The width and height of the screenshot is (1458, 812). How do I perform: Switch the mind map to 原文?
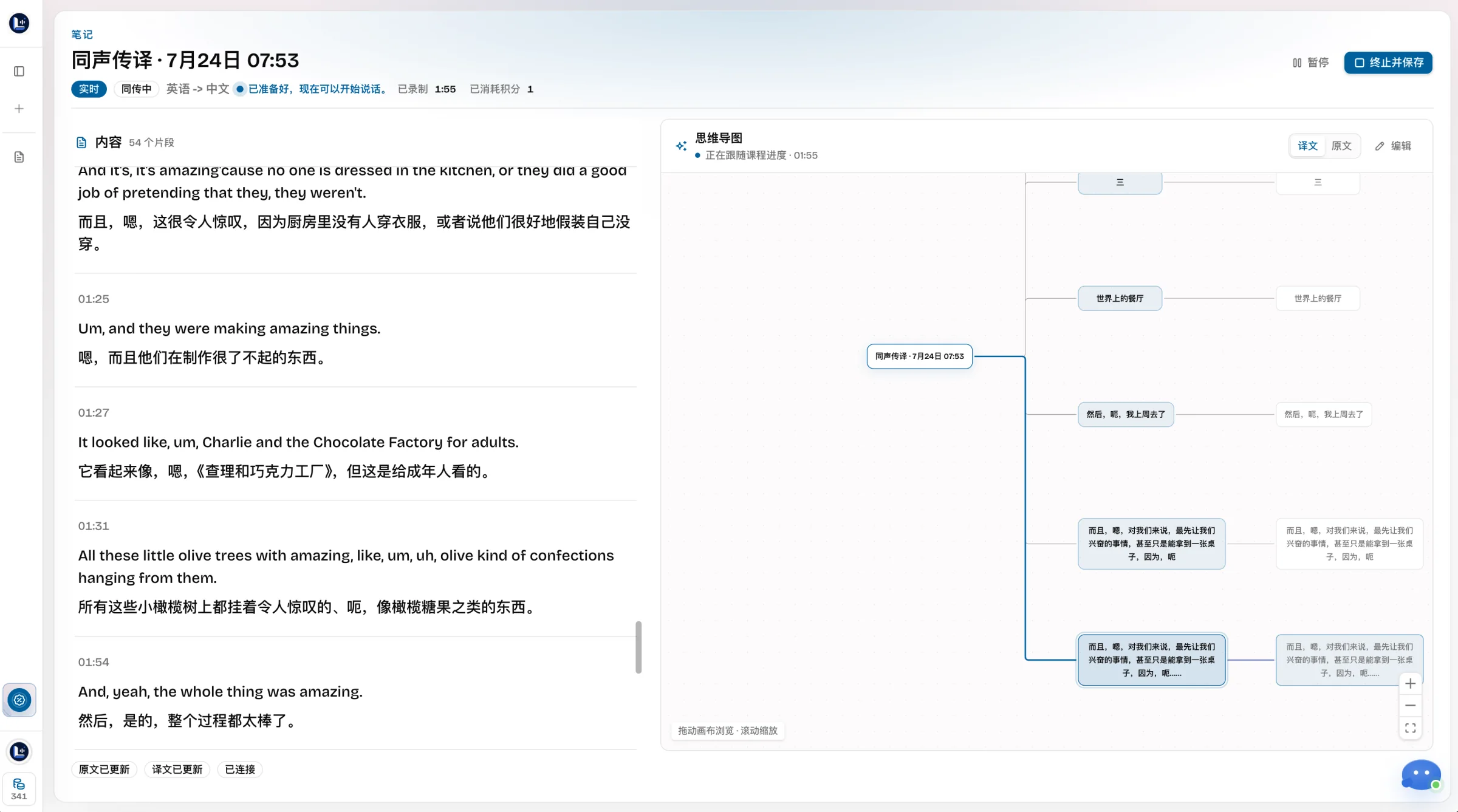pyautogui.click(x=1341, y=146)
